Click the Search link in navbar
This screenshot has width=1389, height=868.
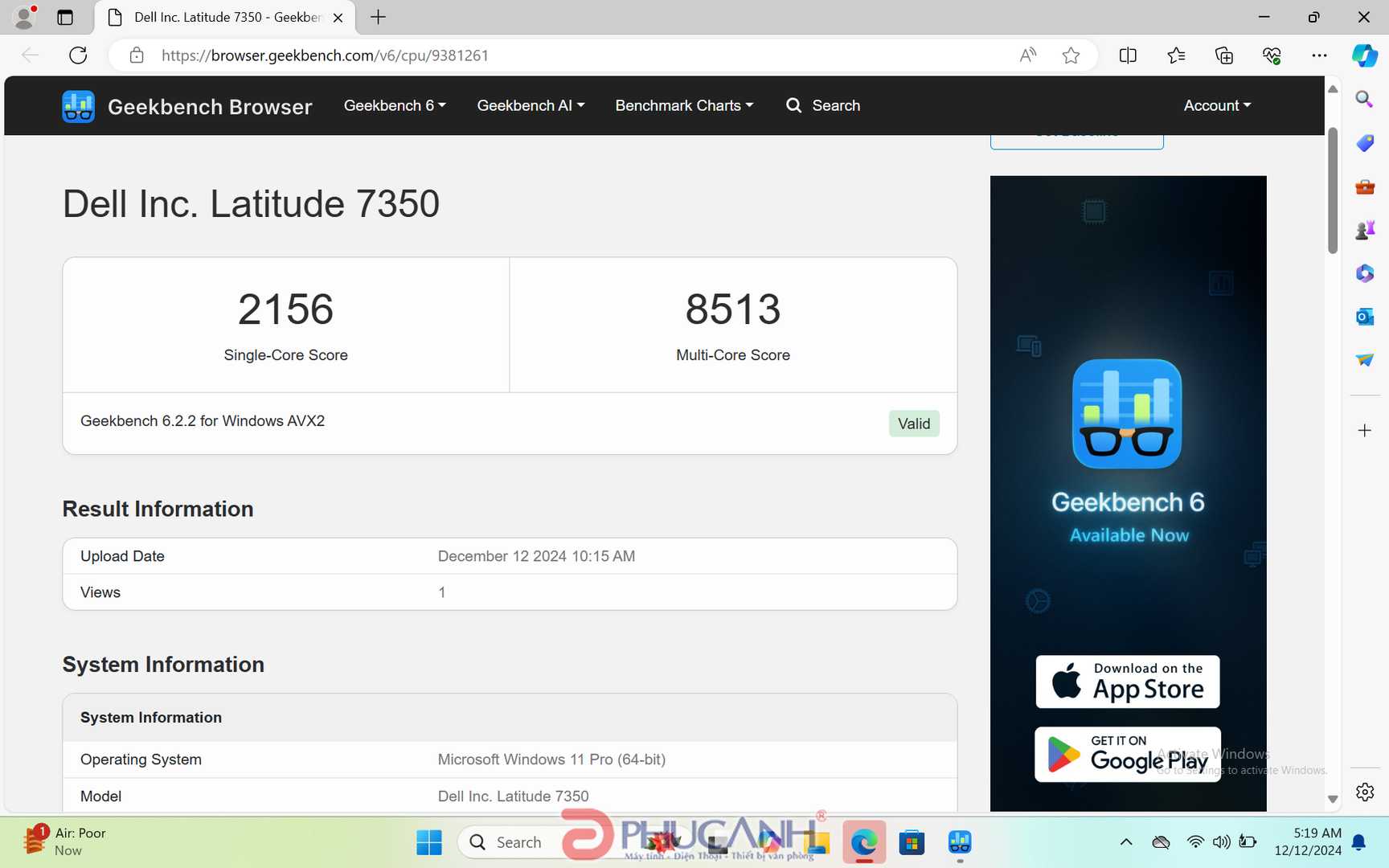pyautogui.click(x=823, y=105)
